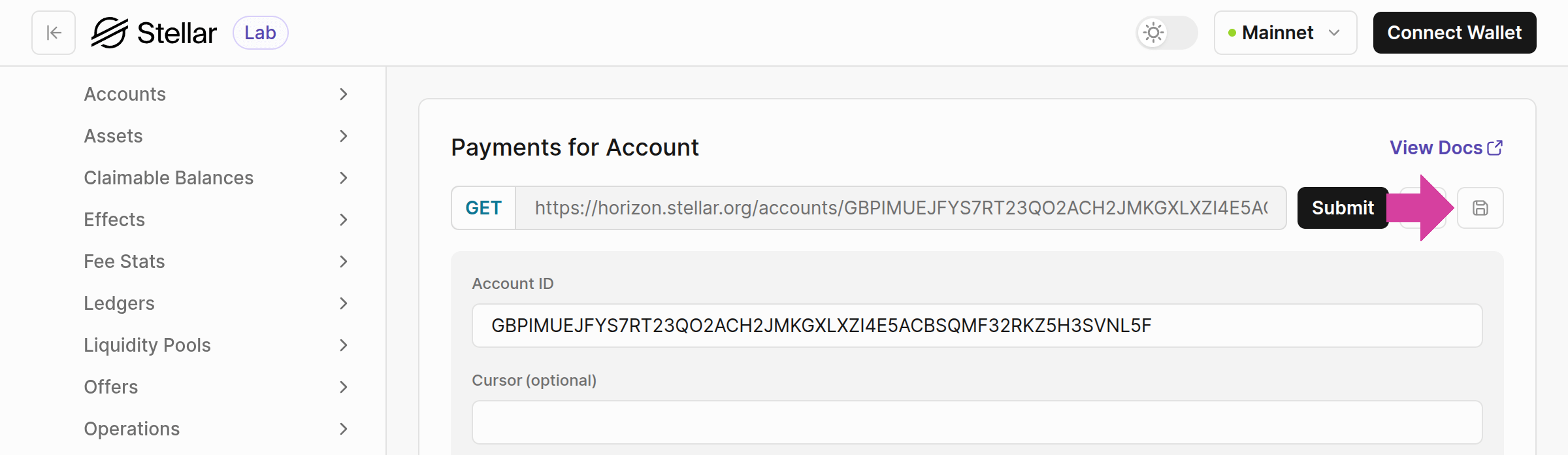Collapse the sidebar with the arrow icon

click(54, 33)
